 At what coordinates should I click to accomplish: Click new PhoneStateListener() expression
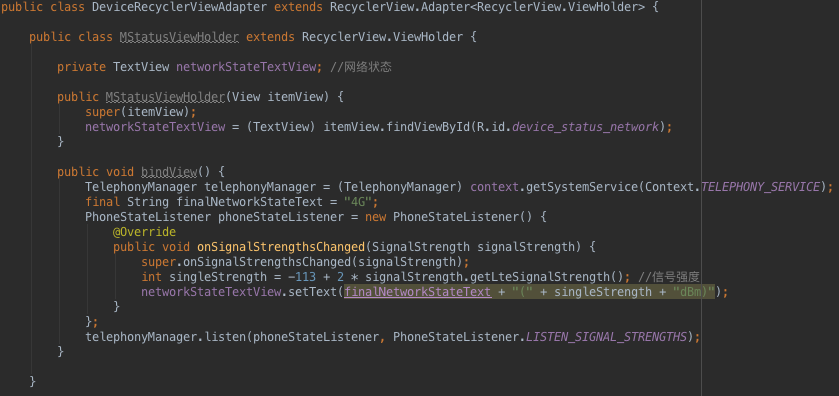click(x=449, y=217)
